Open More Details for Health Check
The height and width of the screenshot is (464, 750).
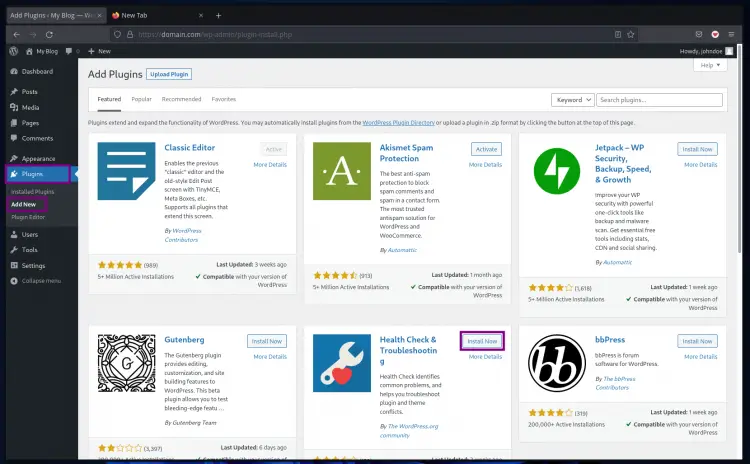(x=485, y=357)
